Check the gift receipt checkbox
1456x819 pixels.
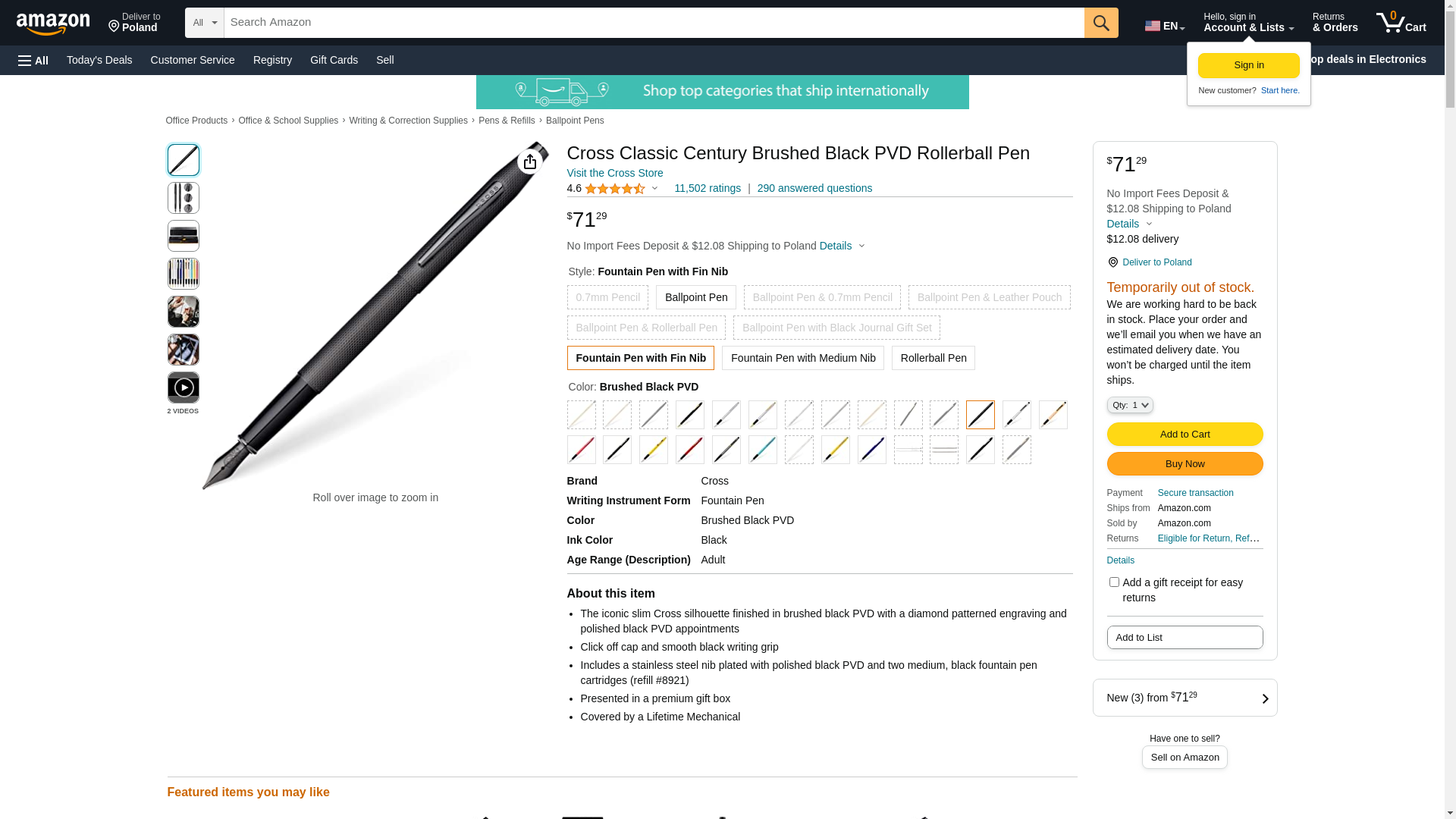pos(1114,582)
